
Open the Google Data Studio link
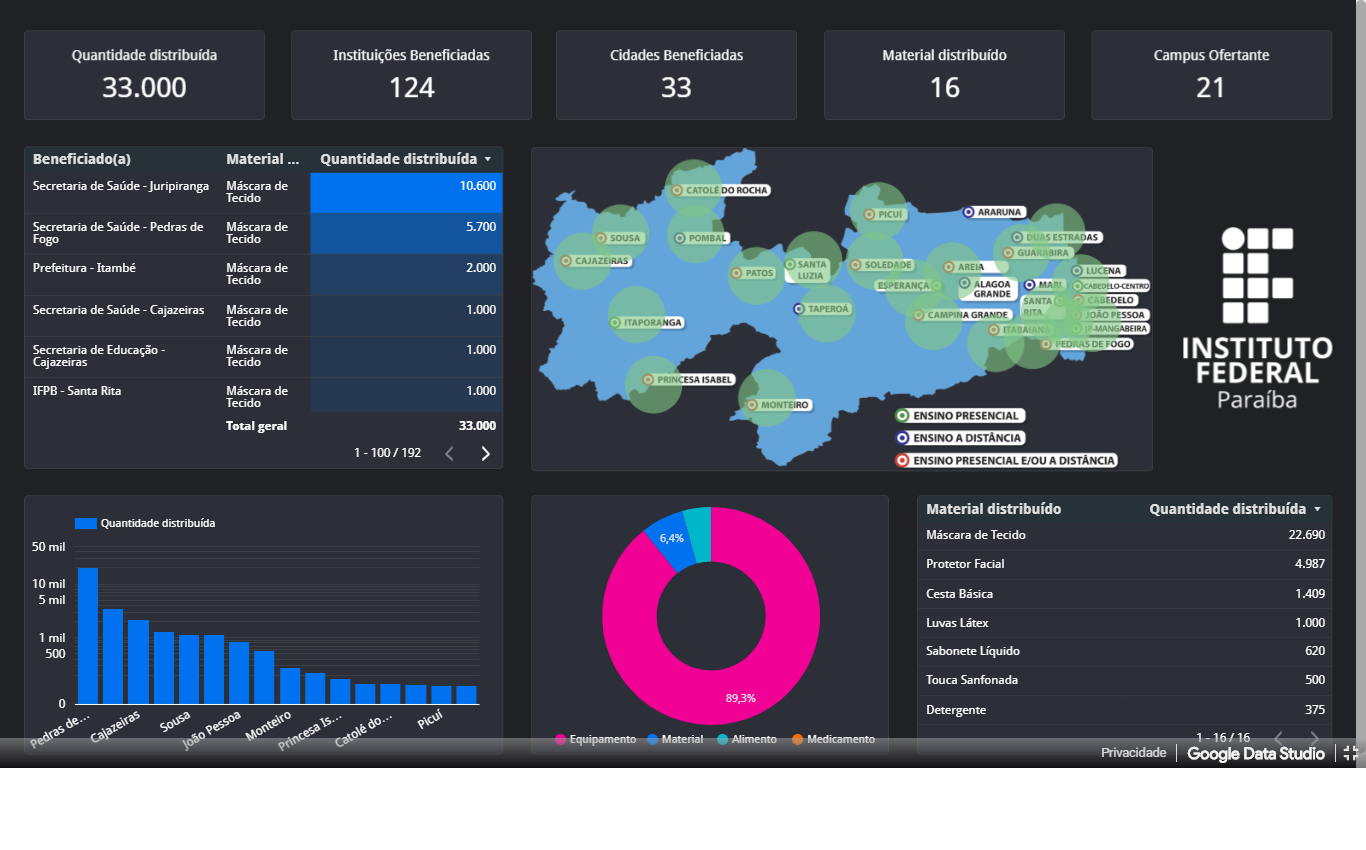[x=1255, y=753]
